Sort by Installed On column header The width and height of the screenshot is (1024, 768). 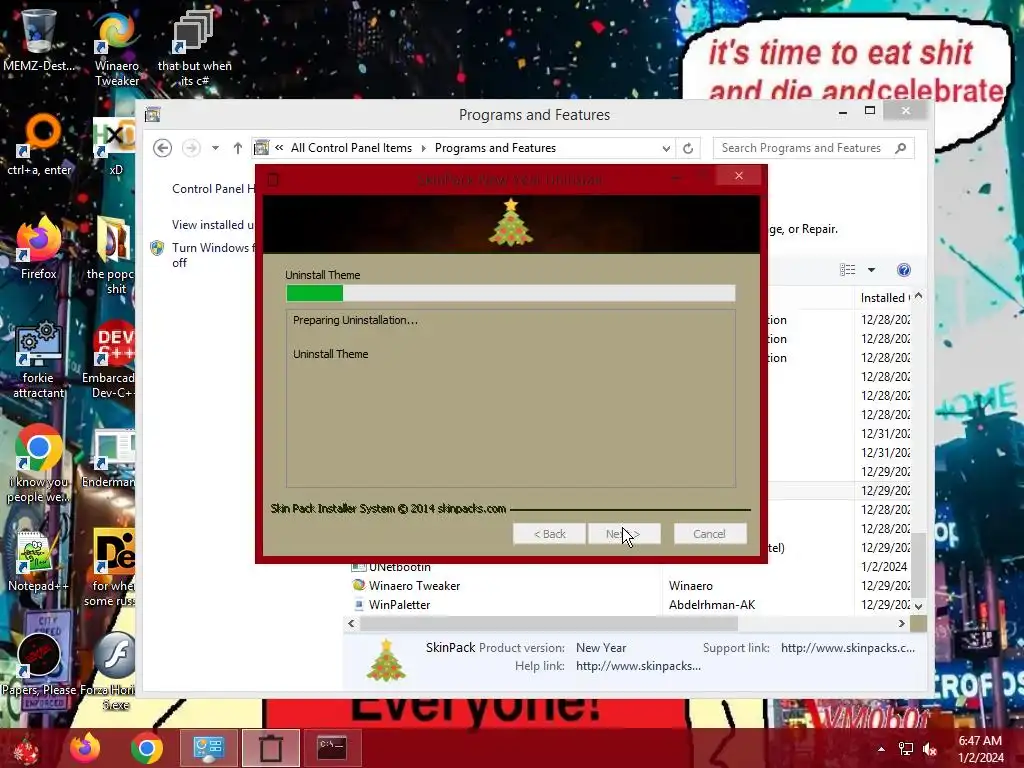point(882,298)
